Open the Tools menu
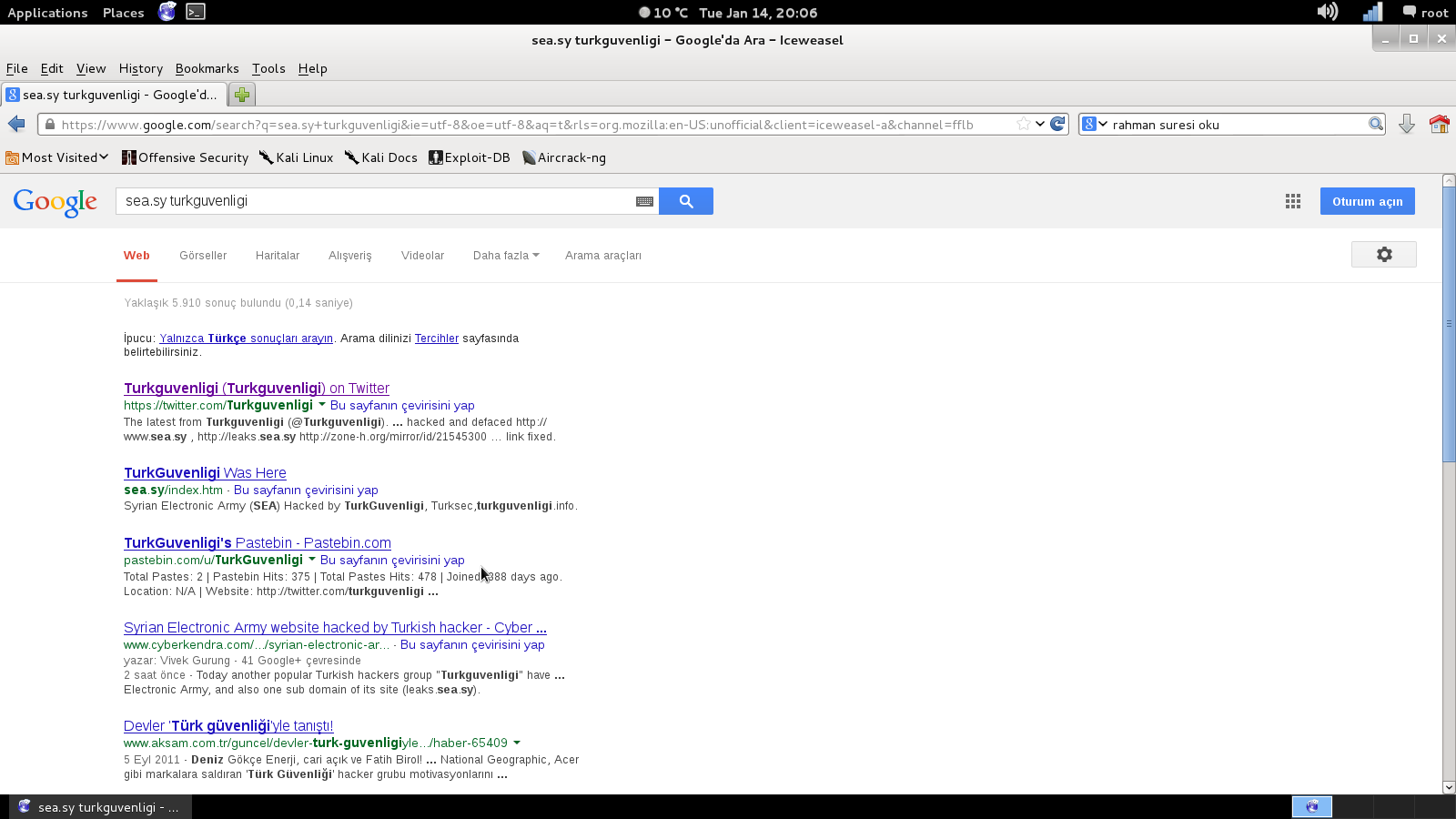Viewport: 1456px width, 819px height. click(x=268, y=68)
